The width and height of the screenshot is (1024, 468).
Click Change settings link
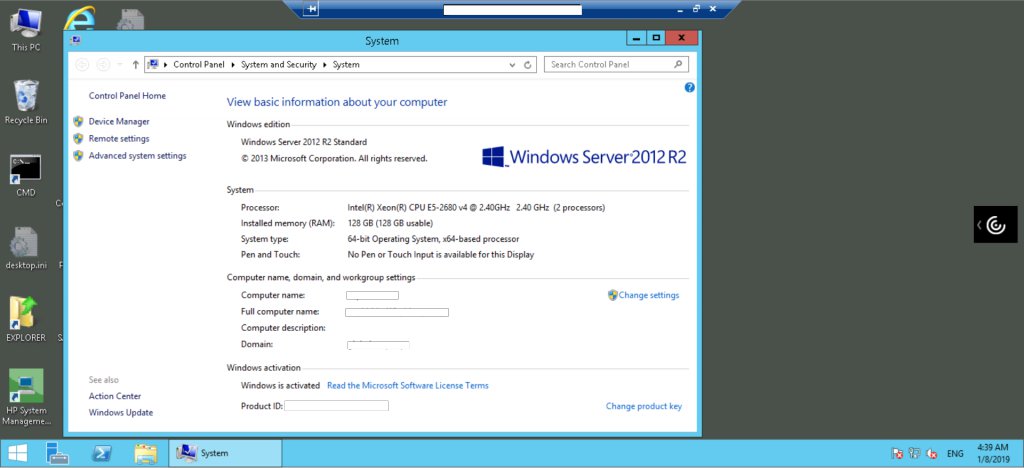click(648, 295)
